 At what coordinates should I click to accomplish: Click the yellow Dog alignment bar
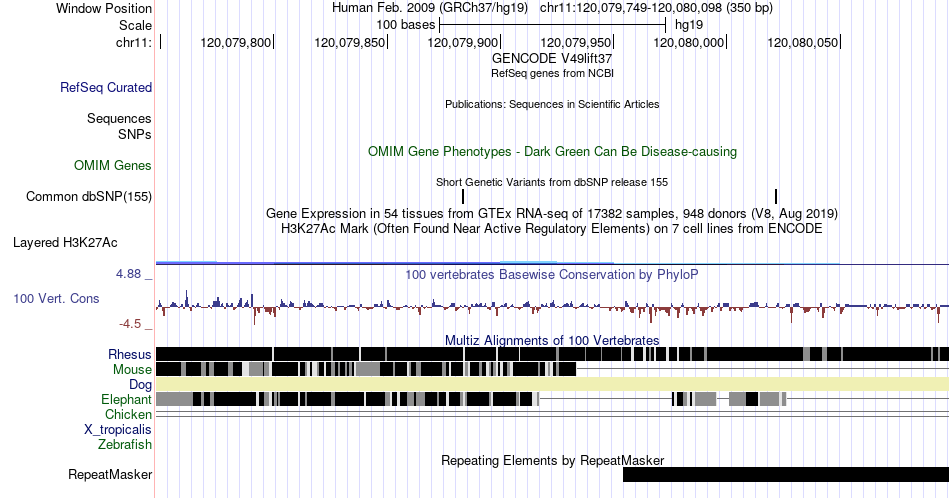click(552, 384)
